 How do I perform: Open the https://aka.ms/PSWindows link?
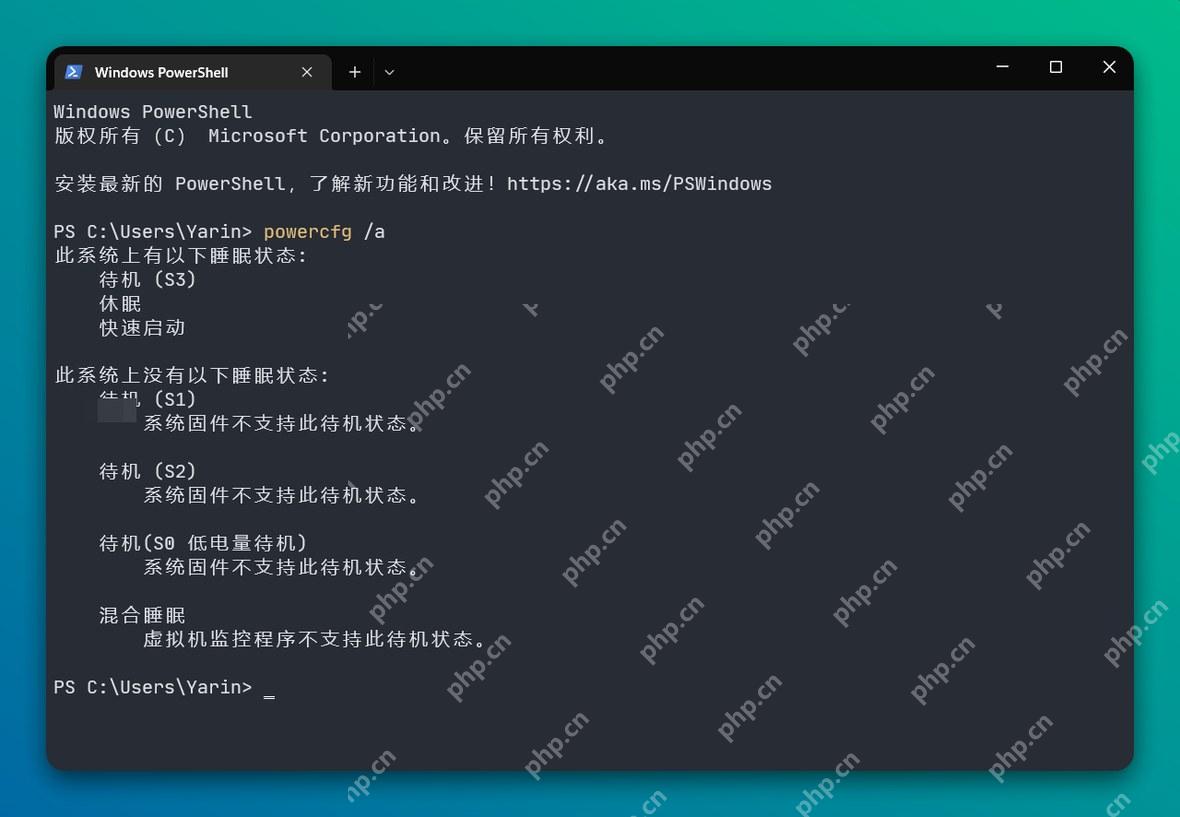pyautogui.click(x=639, y=184)
